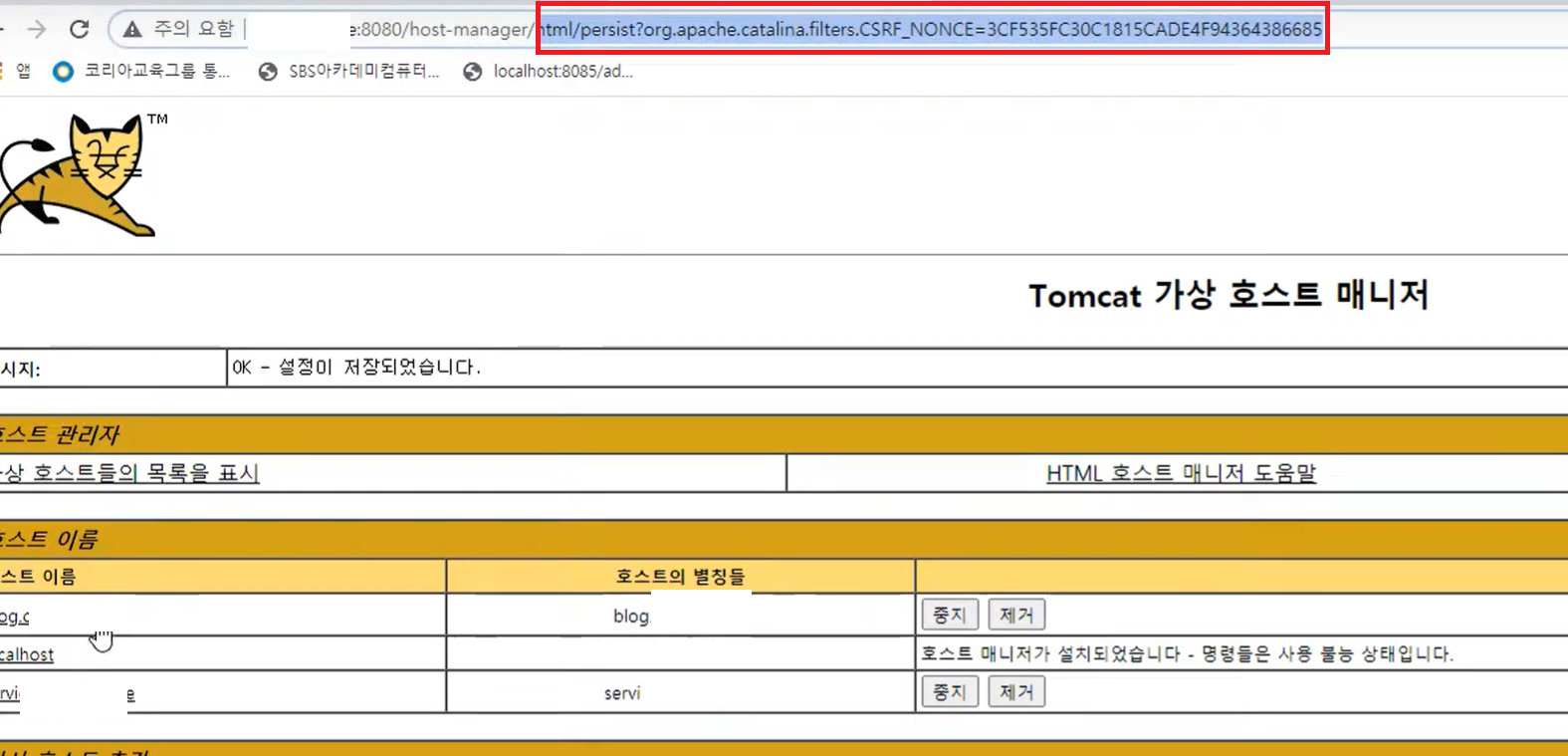
Task: Select the 'Tomcat 가상 호스트 매니저' heading
Action: (x=1229, y=295)
